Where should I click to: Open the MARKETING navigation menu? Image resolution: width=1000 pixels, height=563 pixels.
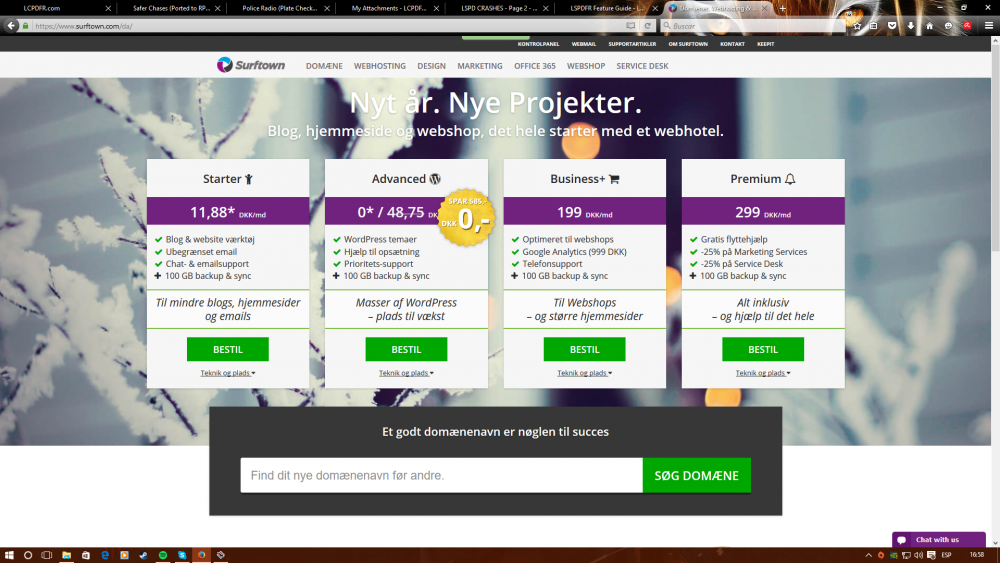point(480,66)
